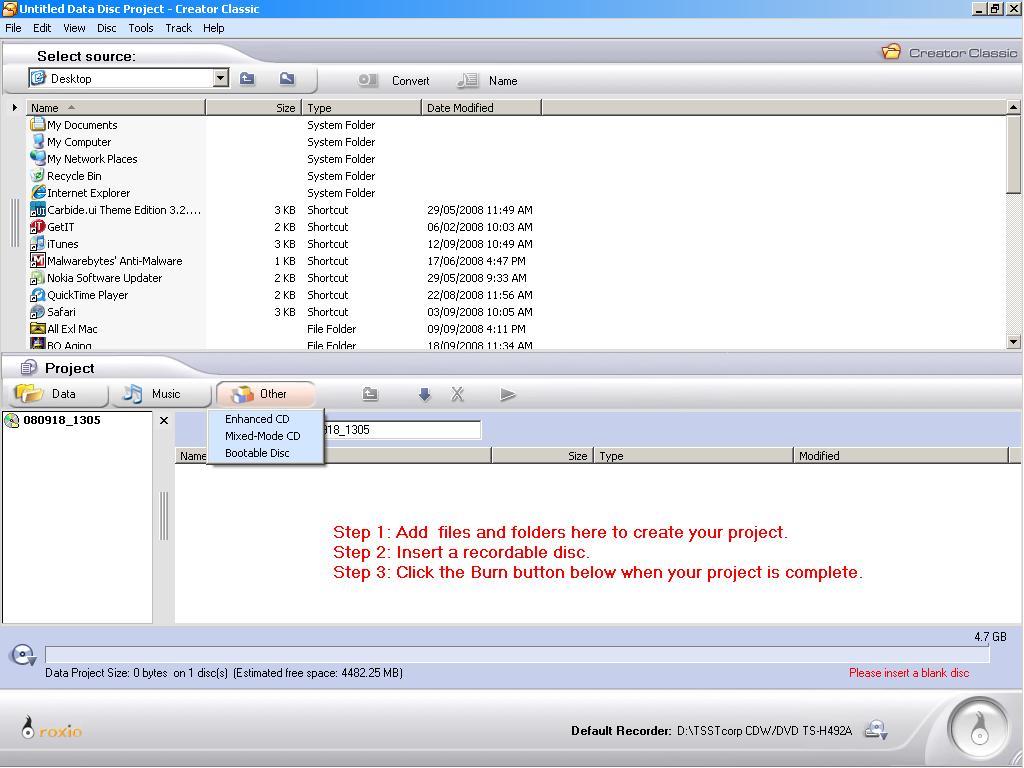Click the recorder selection icon next to Default Recorder
This screenshot has height=768, width=1024.
(x=876, y=730)
